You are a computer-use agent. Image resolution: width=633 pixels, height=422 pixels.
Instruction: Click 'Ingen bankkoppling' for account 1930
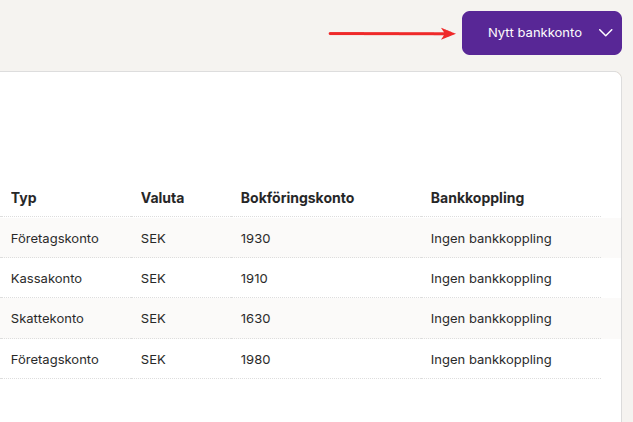point(491,238)
